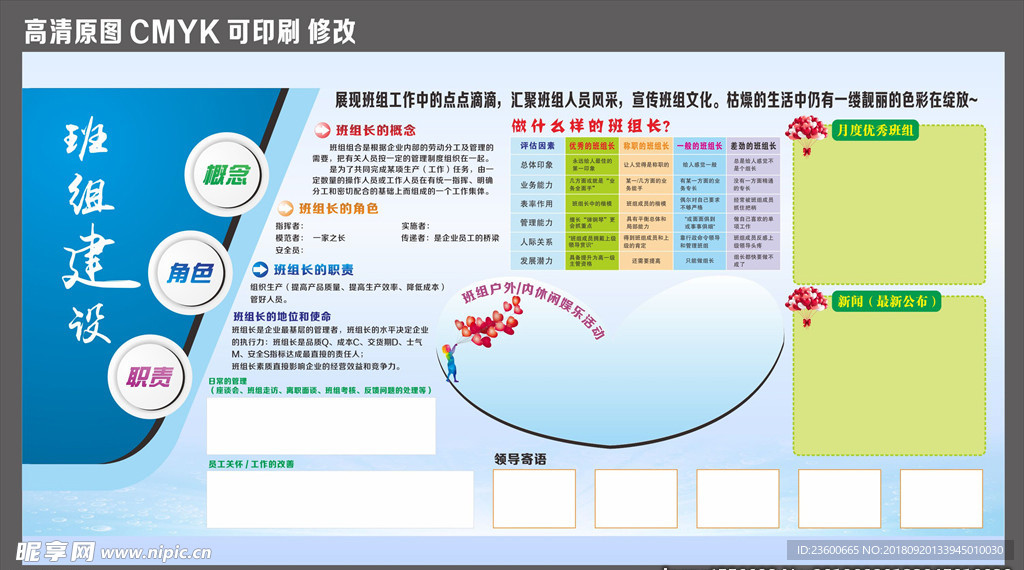Image resolution: width=1024 pixels, height=570 pixels.
Task: Click the heading 班组长的职责
Action: click(313, 269)
